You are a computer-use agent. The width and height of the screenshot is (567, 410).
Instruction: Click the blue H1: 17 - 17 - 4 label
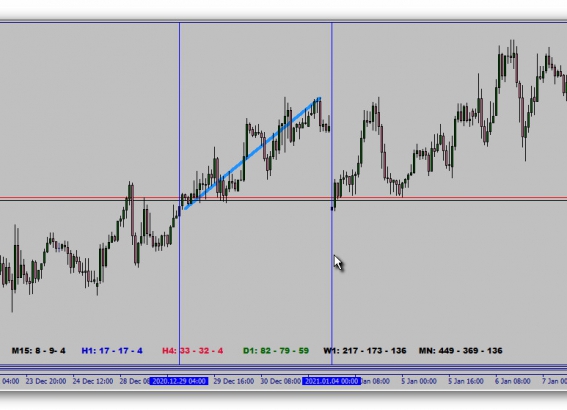coord(112,351)
